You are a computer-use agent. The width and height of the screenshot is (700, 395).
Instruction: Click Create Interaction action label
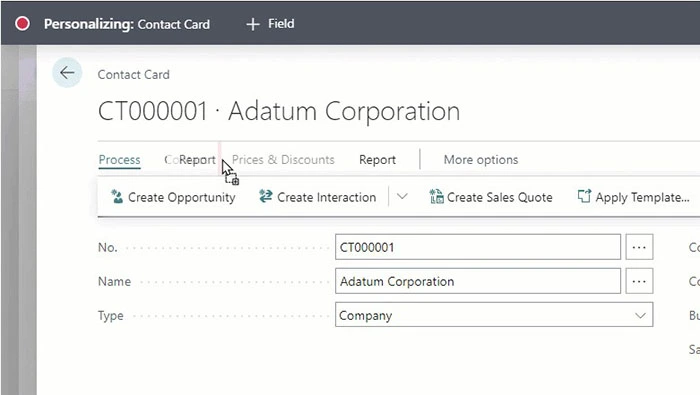(326, 197)
